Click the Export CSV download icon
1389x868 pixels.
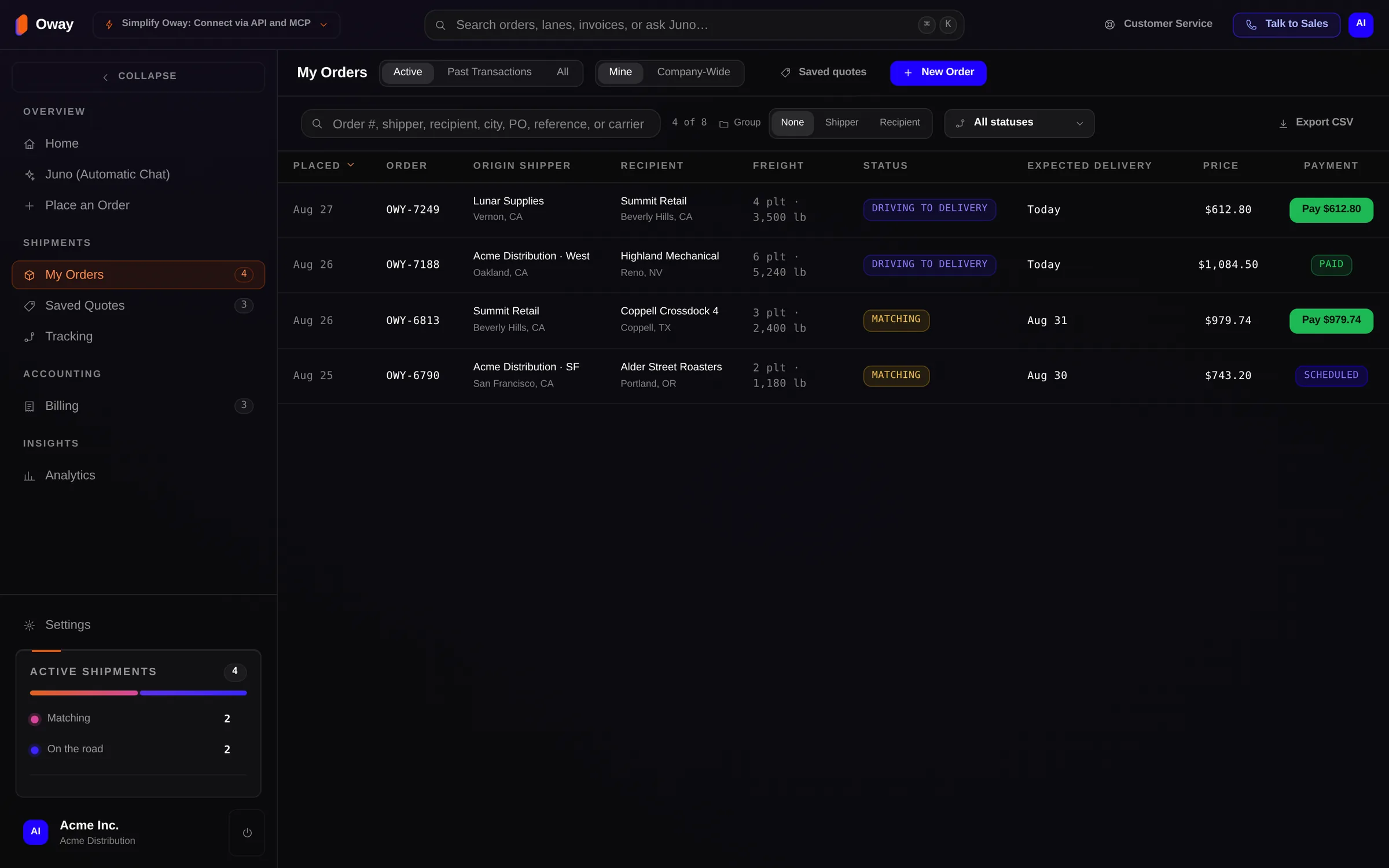coord(1283,123)
